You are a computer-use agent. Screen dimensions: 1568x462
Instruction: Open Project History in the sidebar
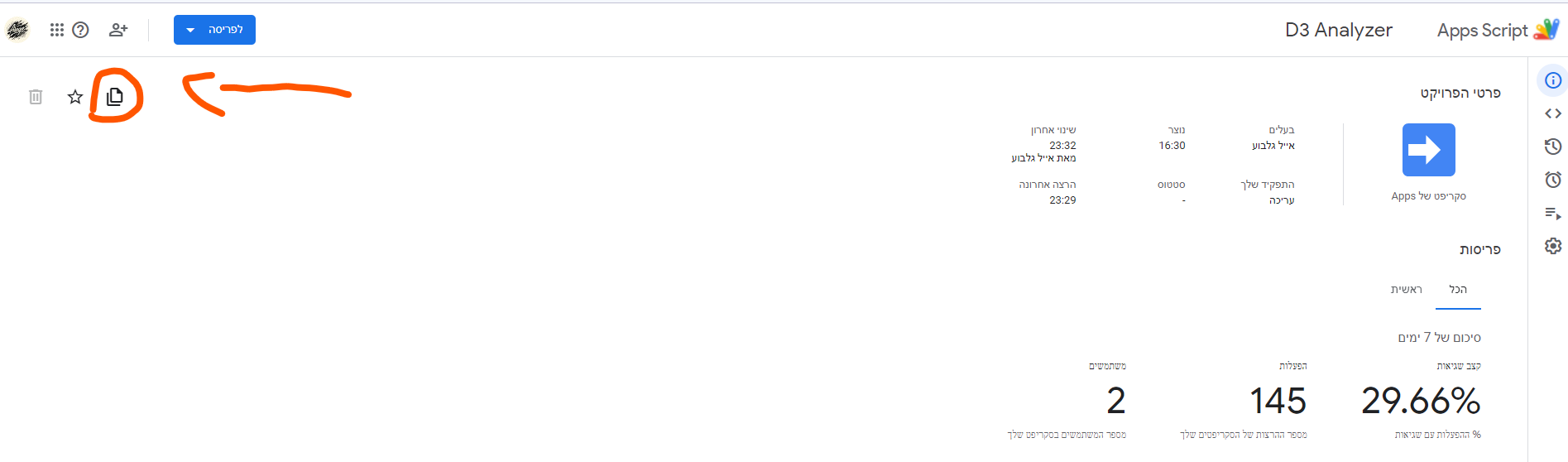tap(1553, 147)
